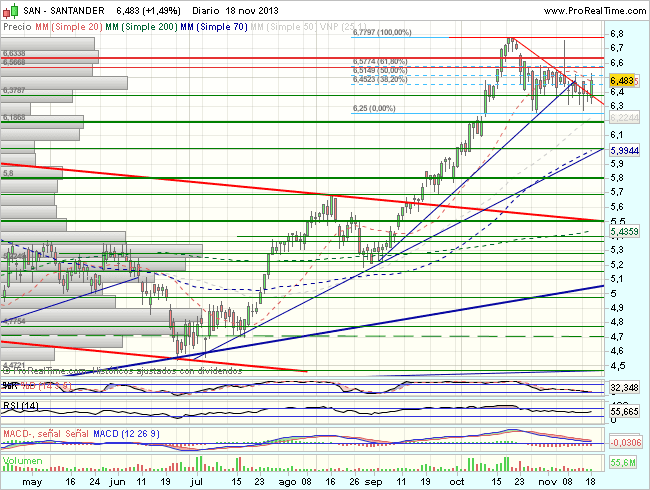Click the 4,9 price axis label
Viewport: 650px width, 490px height.
[616, 308]
